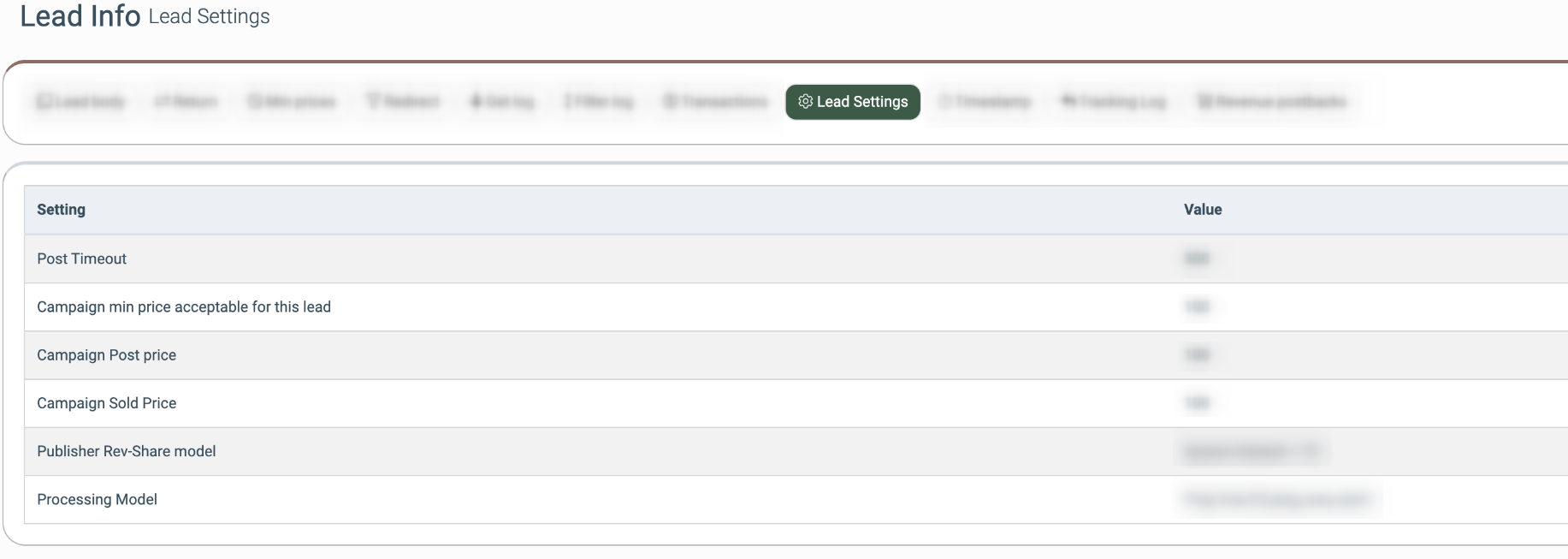
Task: Click the Revenue postbacks tab icon
Action: 1204,102
